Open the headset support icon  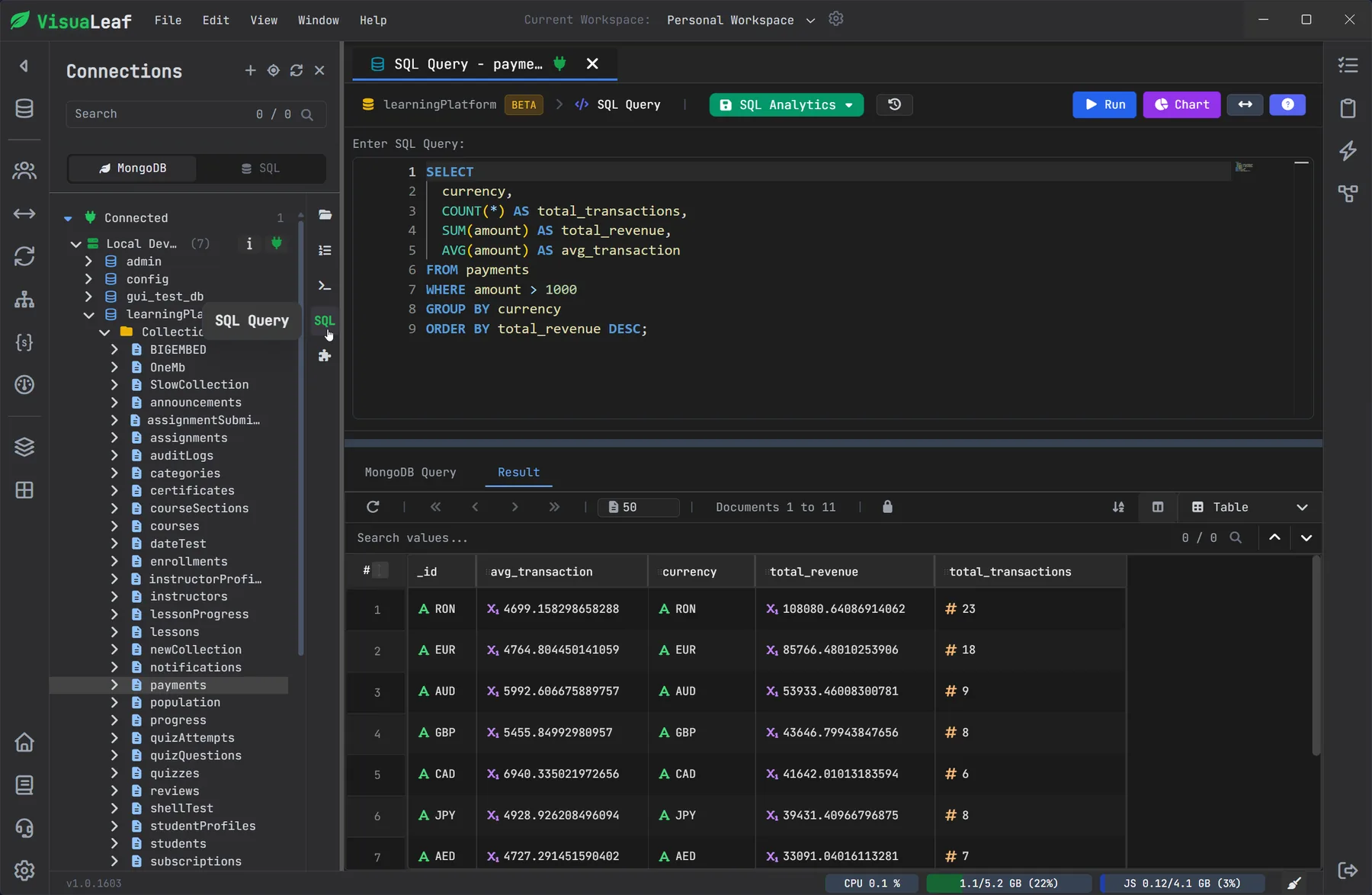[24, 828]
